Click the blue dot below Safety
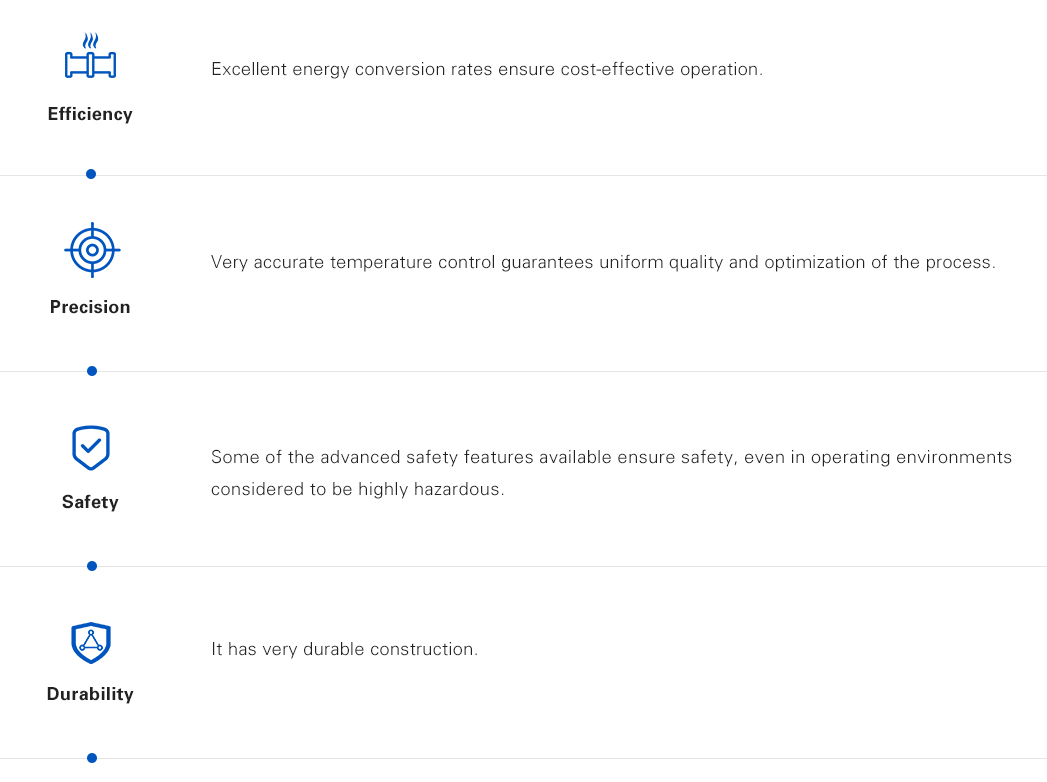 tap(92, 566)
